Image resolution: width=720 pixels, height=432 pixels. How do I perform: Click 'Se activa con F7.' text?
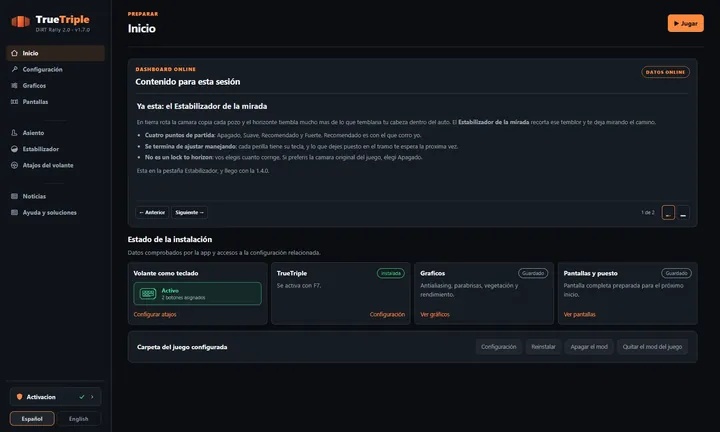point(299,286)
